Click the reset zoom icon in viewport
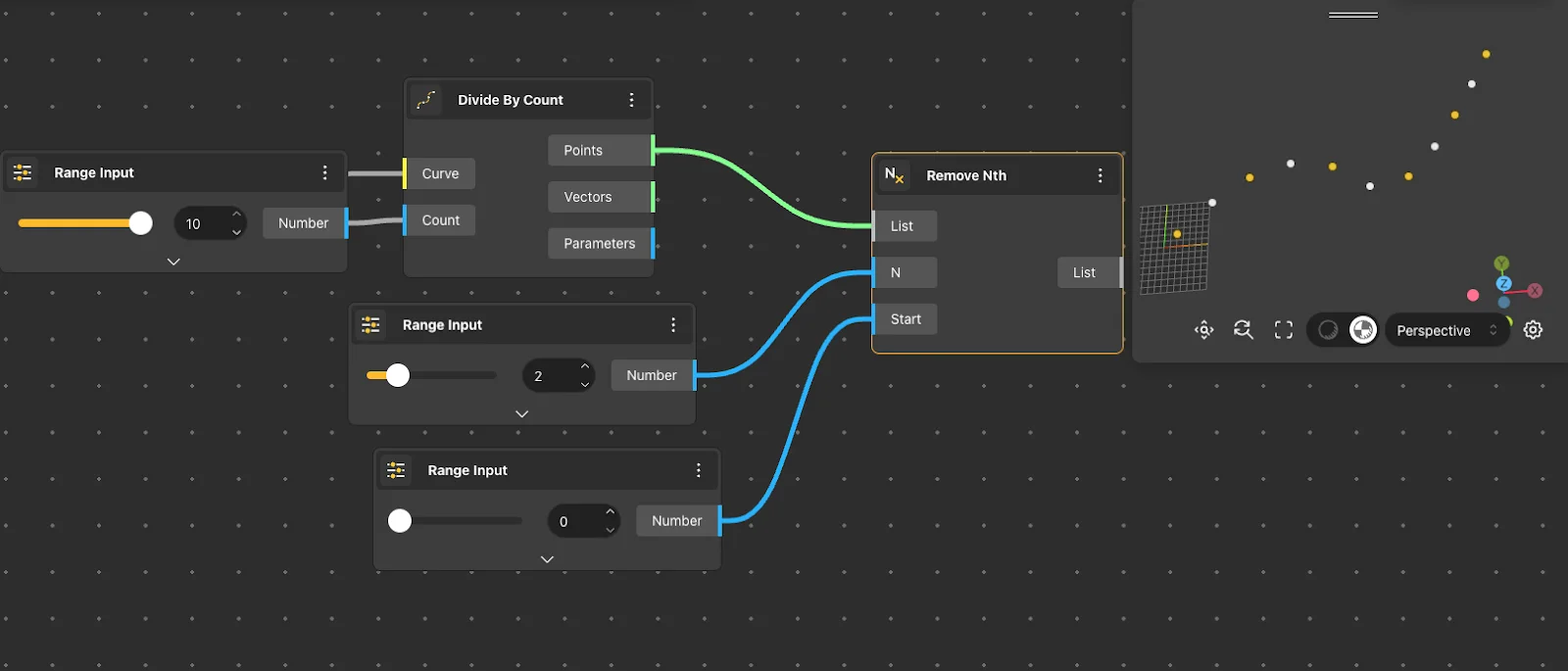 pos(1243,330)
